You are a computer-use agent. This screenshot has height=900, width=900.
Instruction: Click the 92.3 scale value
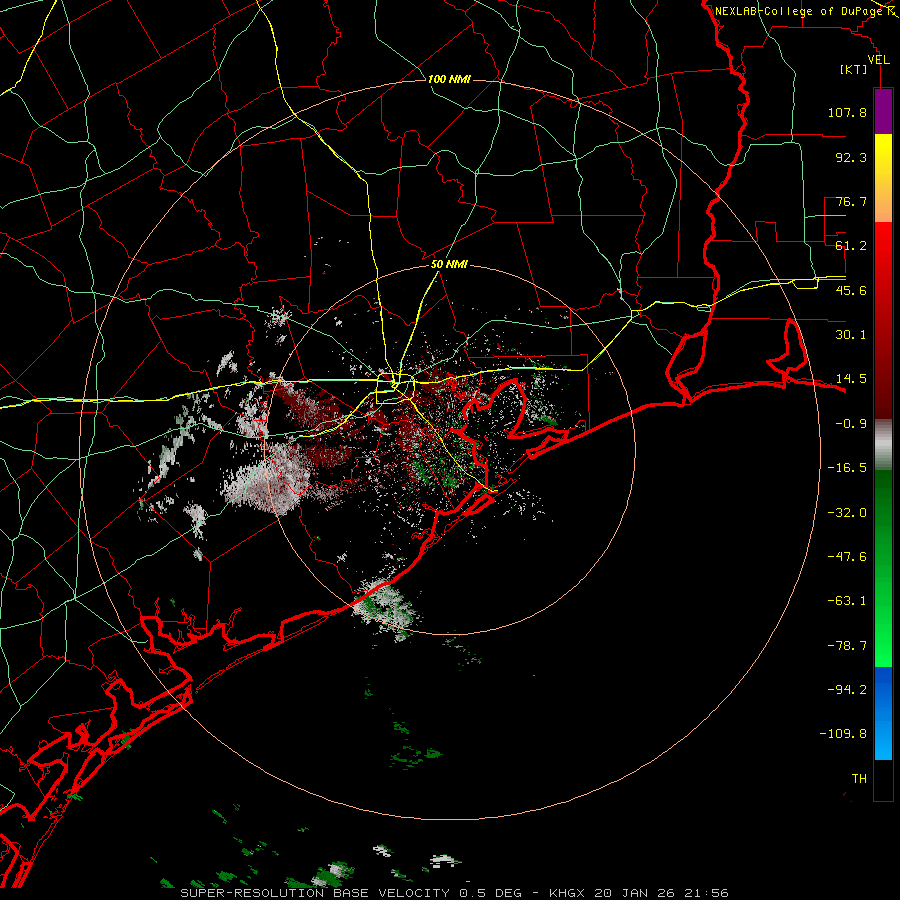851,157
